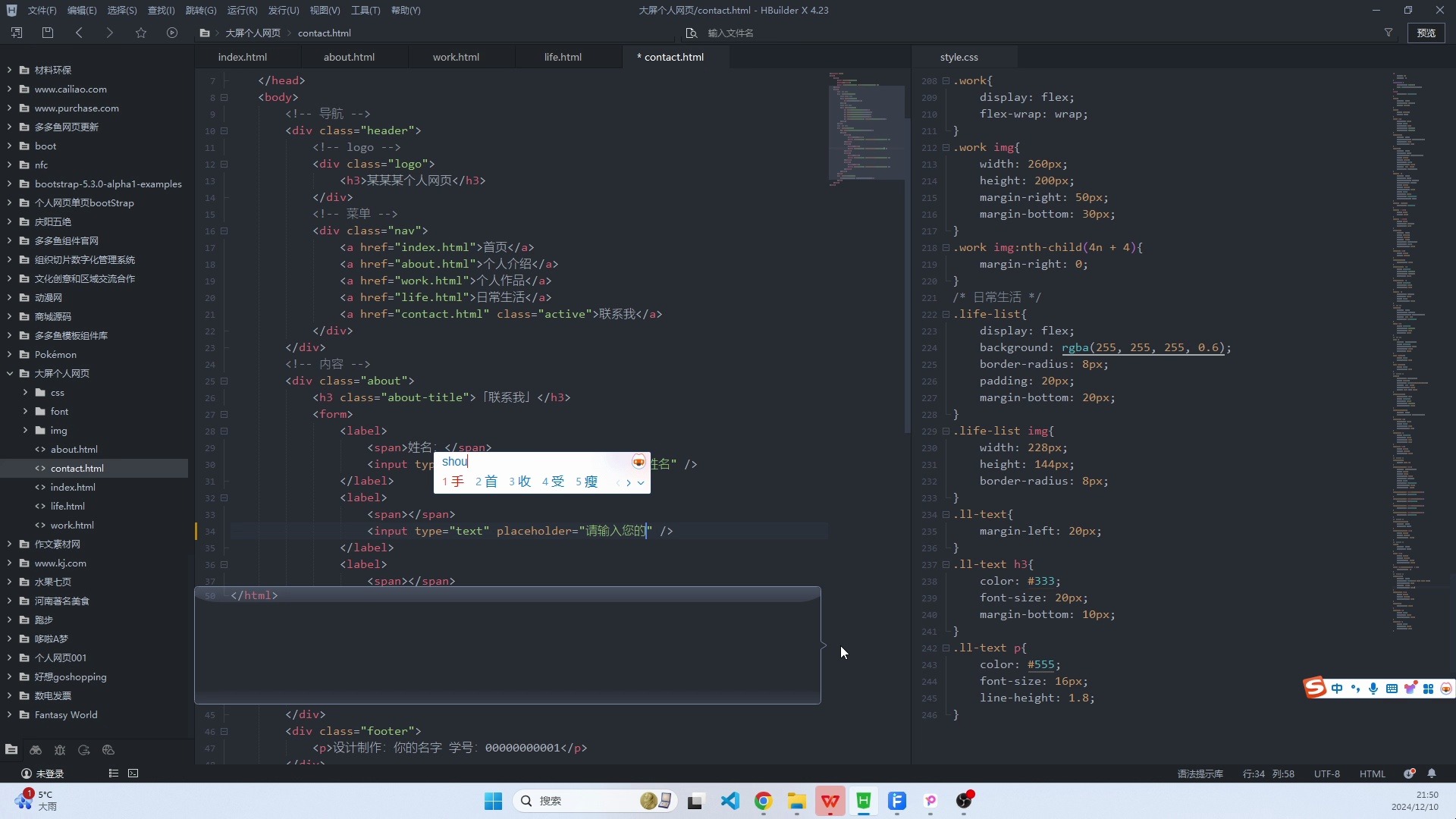The image size is (1456, 819).
Task: Fold the code block at line 10
Action: point(224,130)
